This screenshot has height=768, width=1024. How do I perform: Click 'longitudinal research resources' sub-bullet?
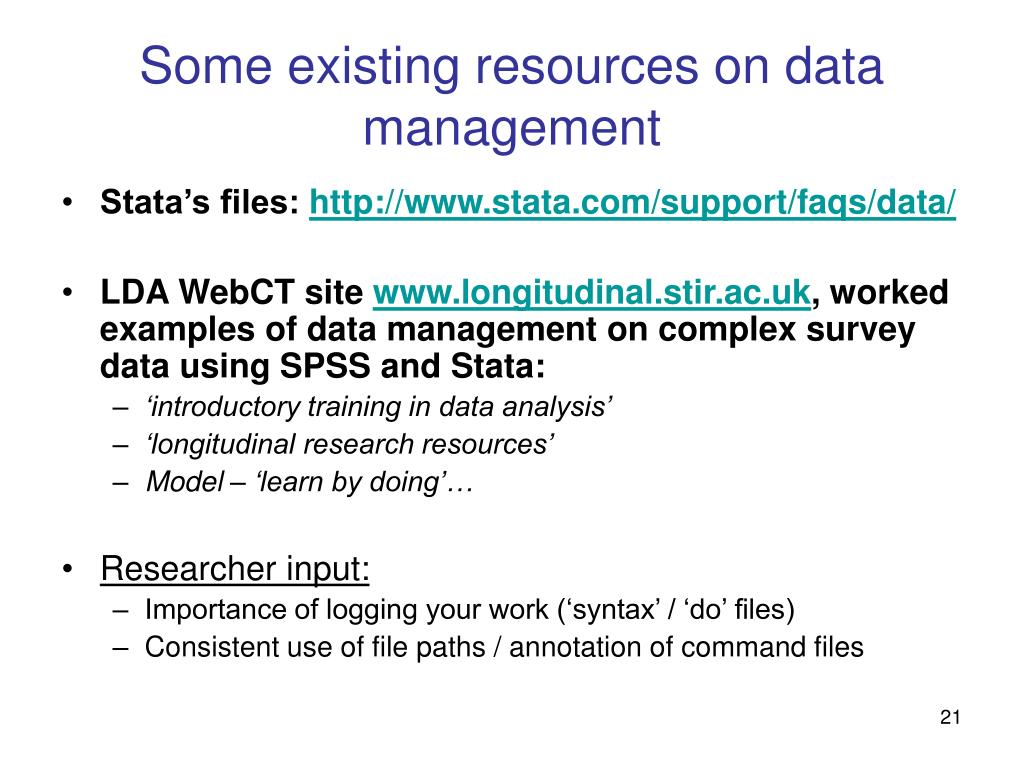click(350, 445)
